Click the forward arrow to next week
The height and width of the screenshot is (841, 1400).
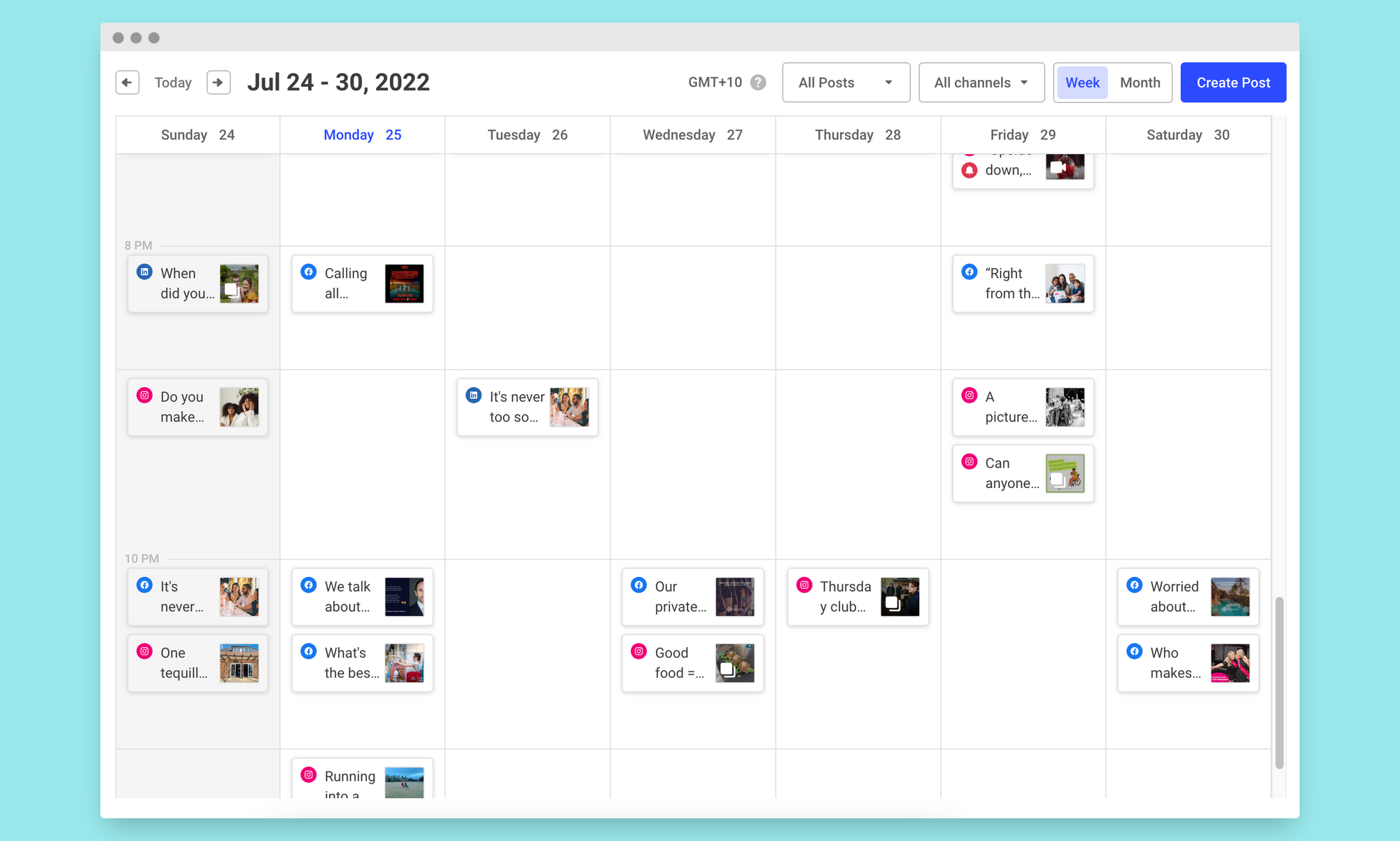[x=217, y=83]
